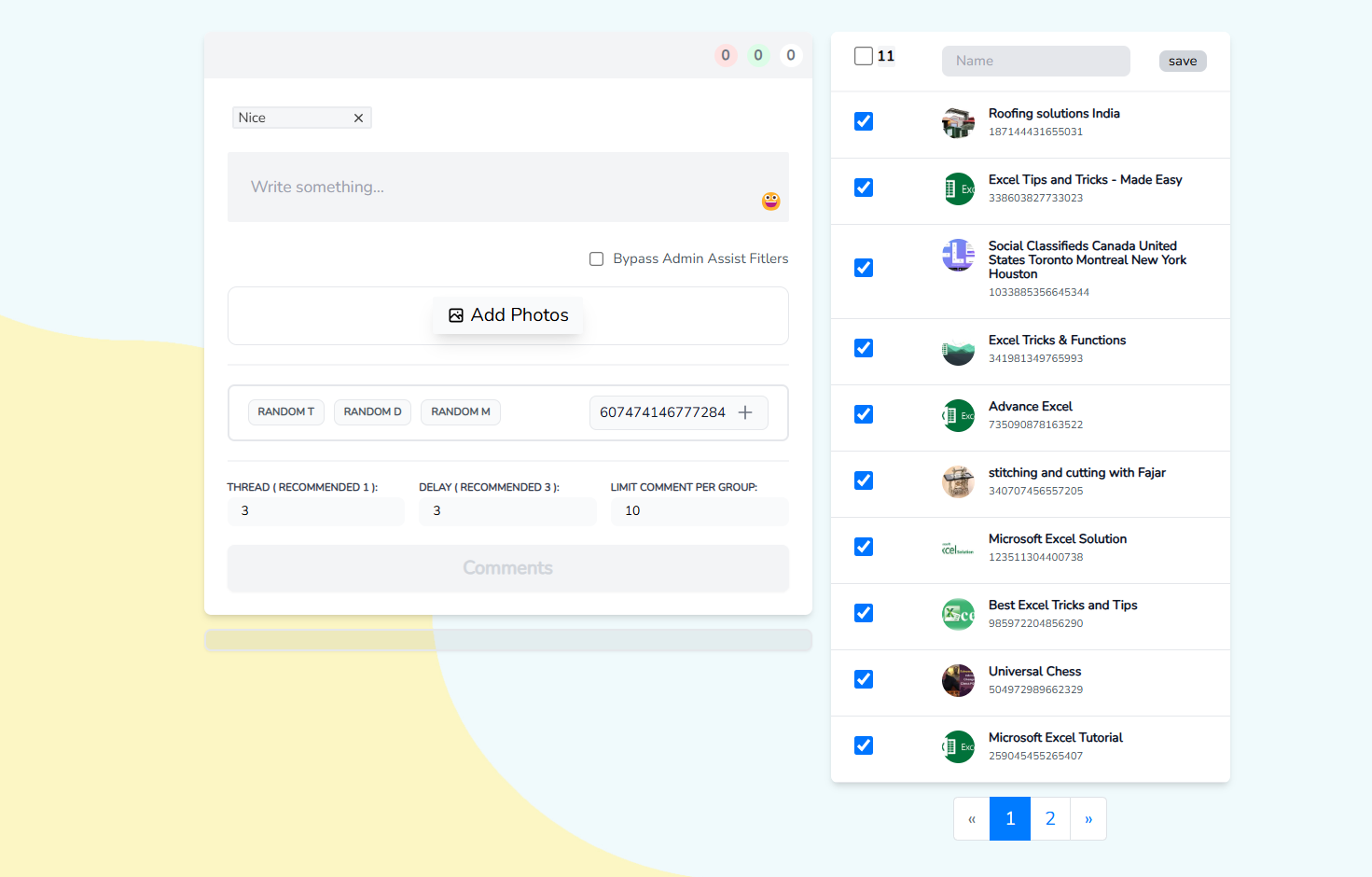This screenshot has width=1372, height=877.
Task: Go to previous page of groups
Action: (x=972, y=819)
